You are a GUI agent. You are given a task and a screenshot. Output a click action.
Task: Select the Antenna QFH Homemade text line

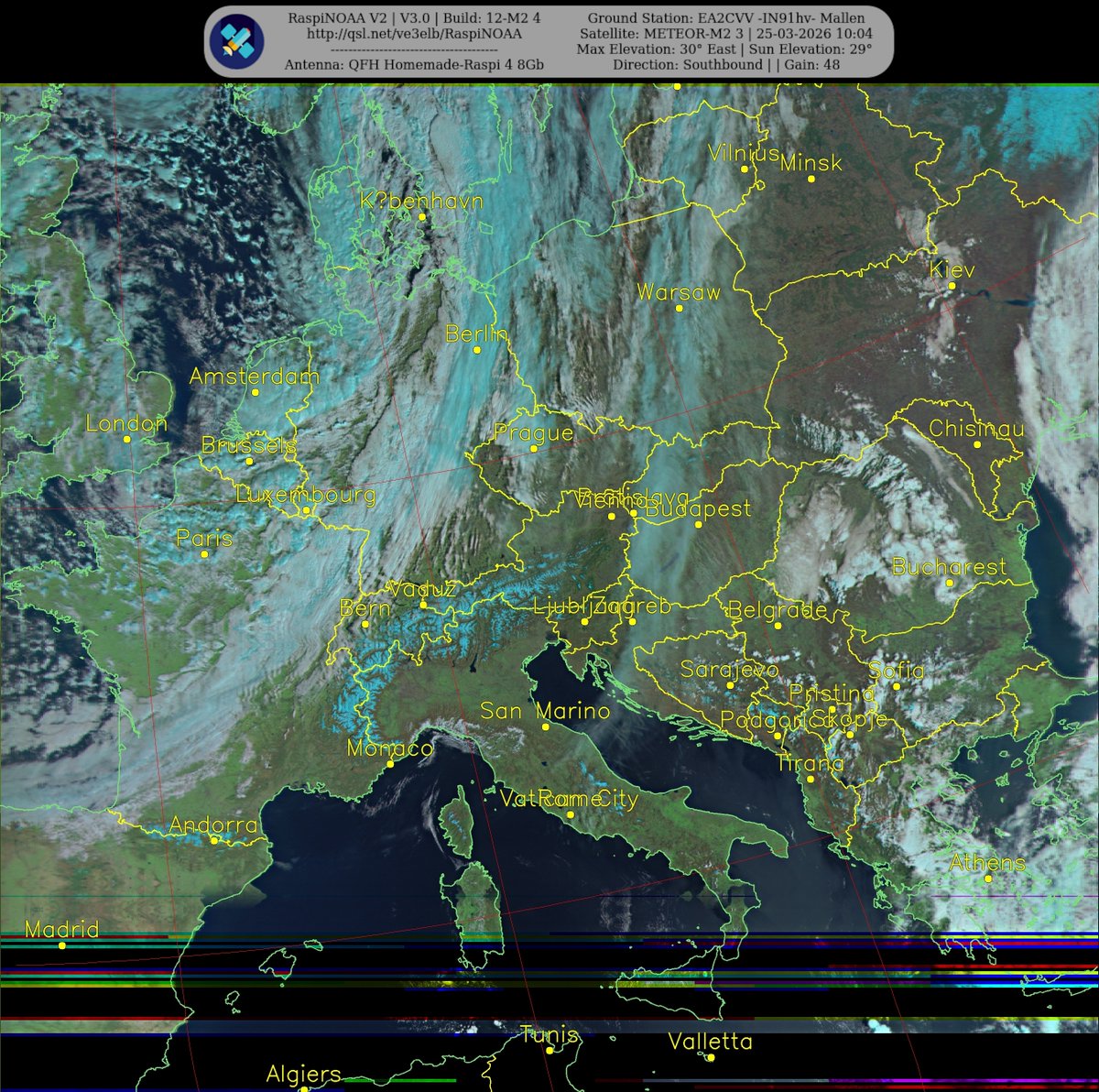[x=414, y=65]
